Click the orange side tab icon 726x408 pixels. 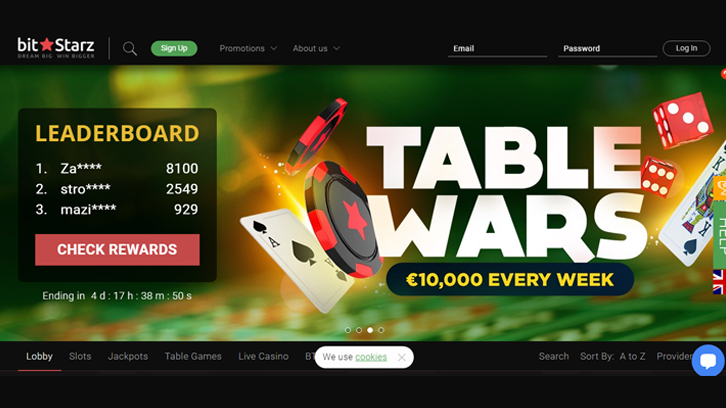720,188
